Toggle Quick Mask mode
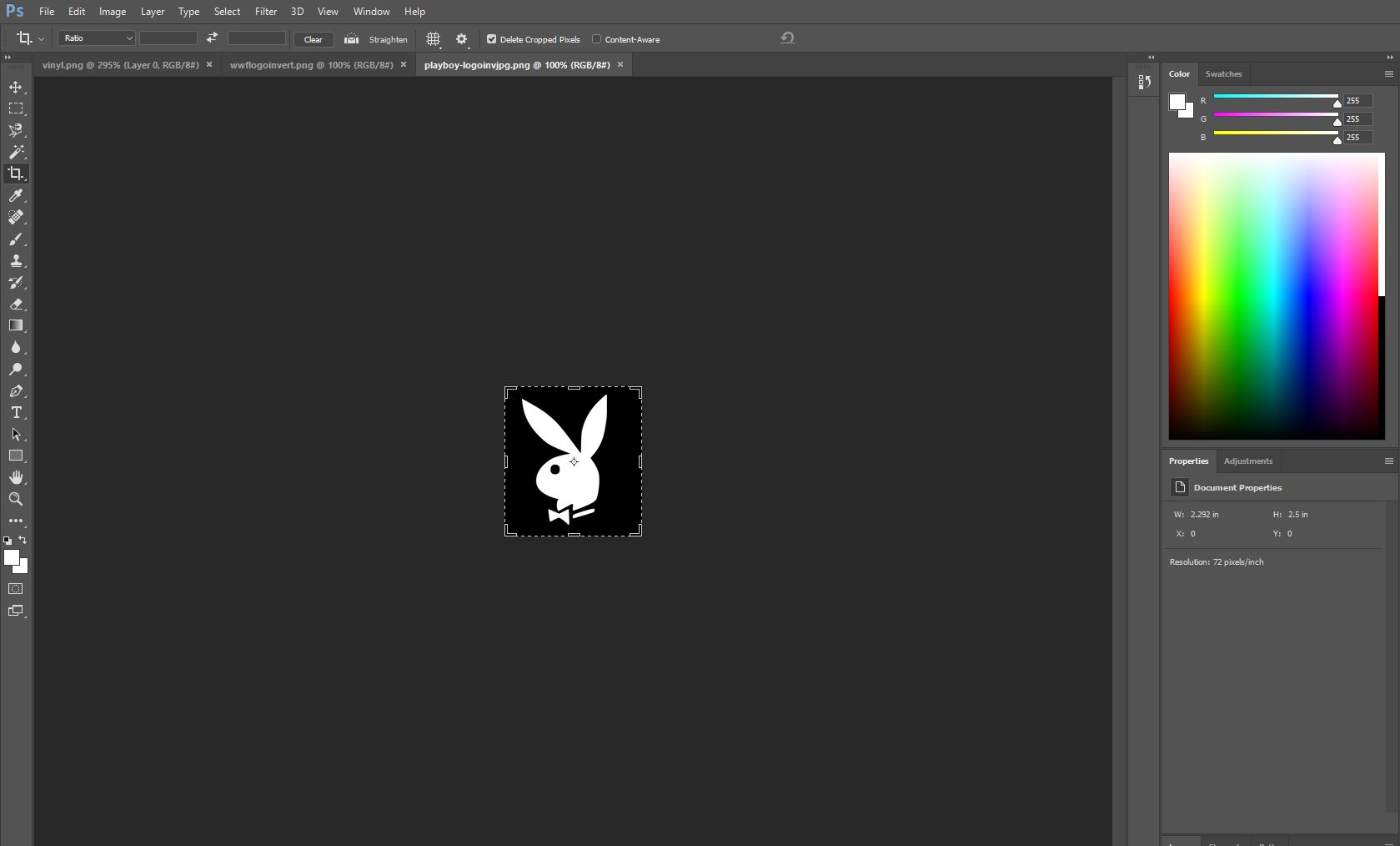1400x846 pixels. (16, 589)
